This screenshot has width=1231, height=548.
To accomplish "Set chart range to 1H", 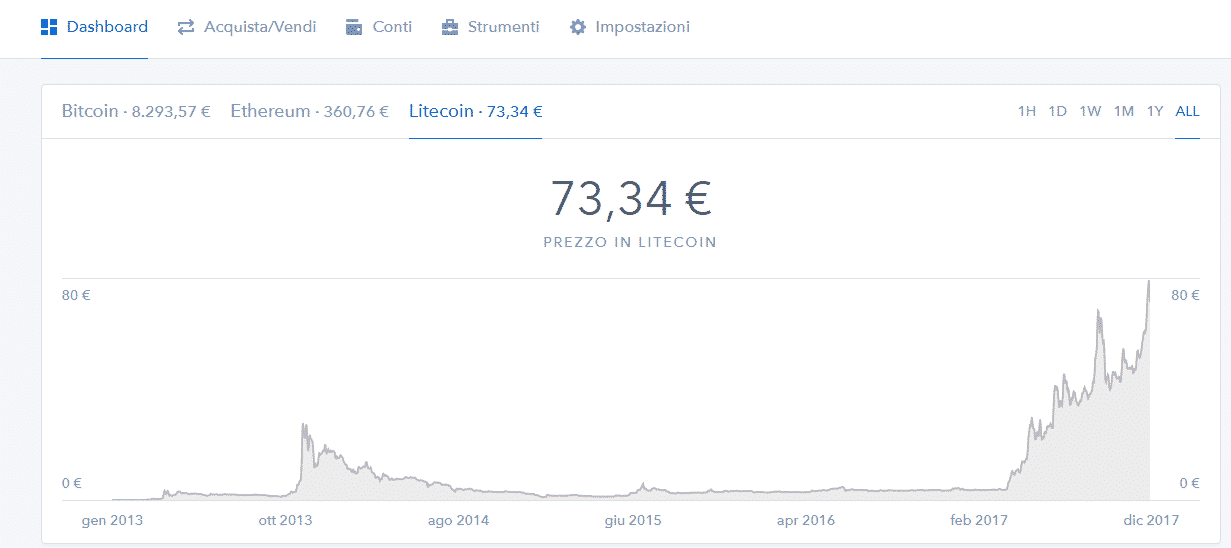I will [1027, 111].
